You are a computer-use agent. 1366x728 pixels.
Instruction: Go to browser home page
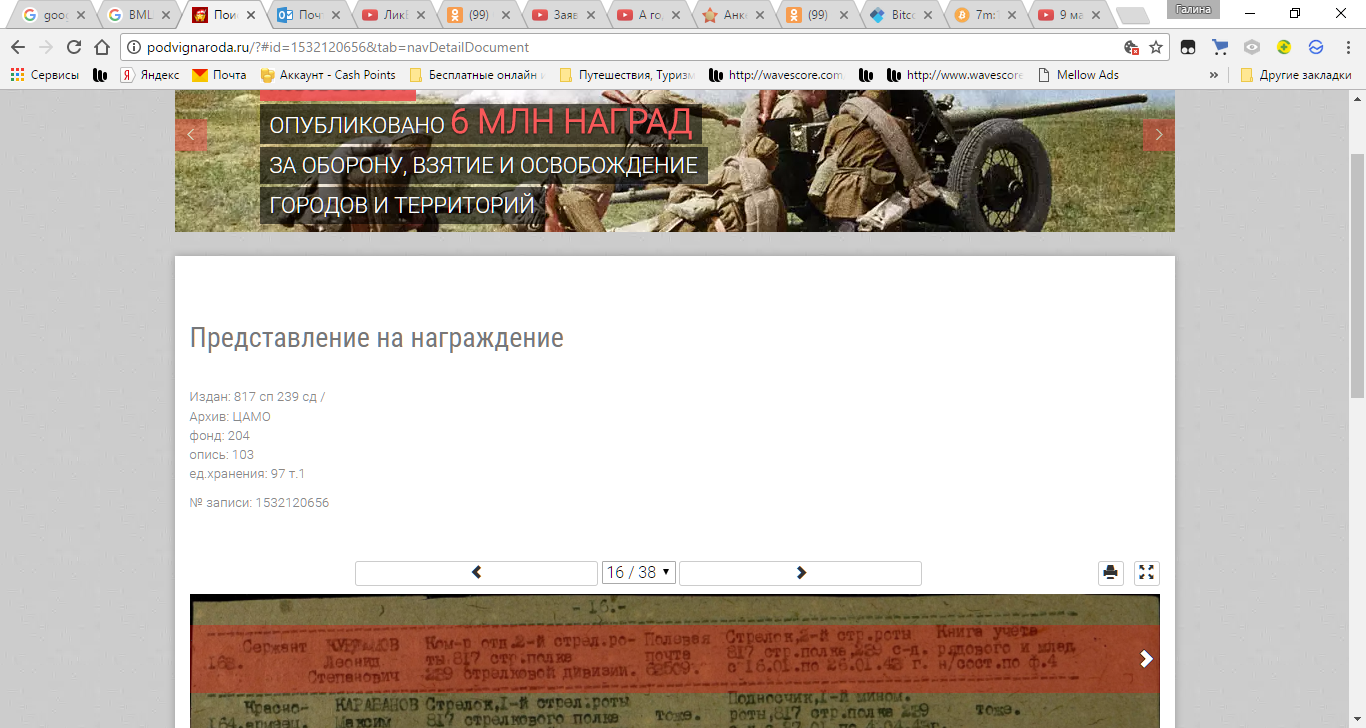tap(101, 47)
